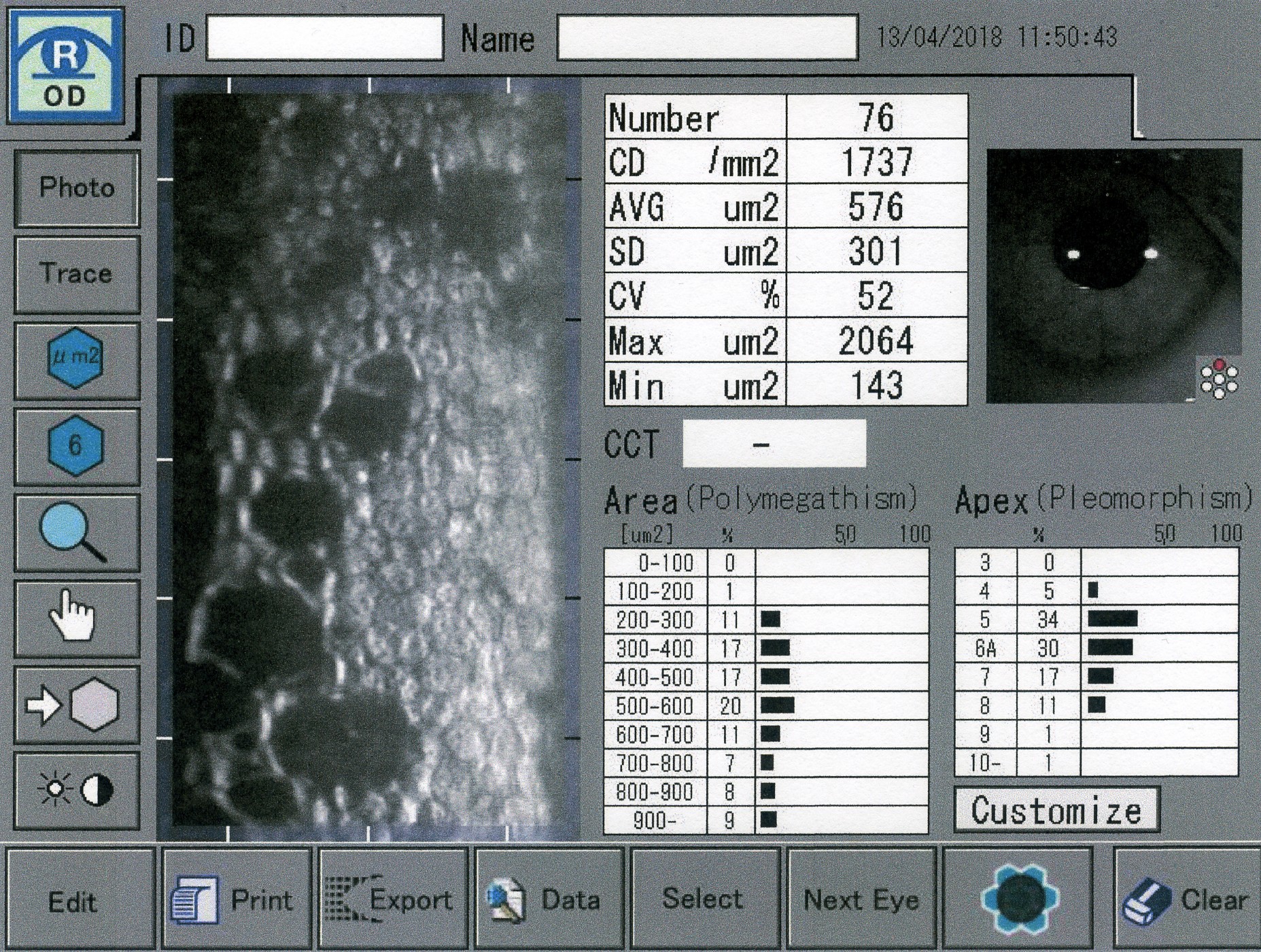This screenshot has height=952, width=1261.
Task: Click the patient ID input field
Action: (x=324, y=39)
